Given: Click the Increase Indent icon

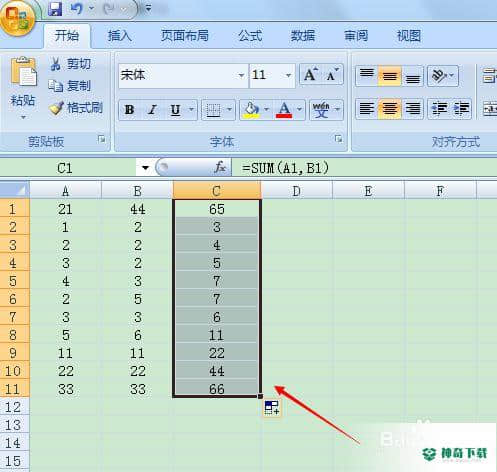Looking at the screenshot, I should tap(461, 109).
